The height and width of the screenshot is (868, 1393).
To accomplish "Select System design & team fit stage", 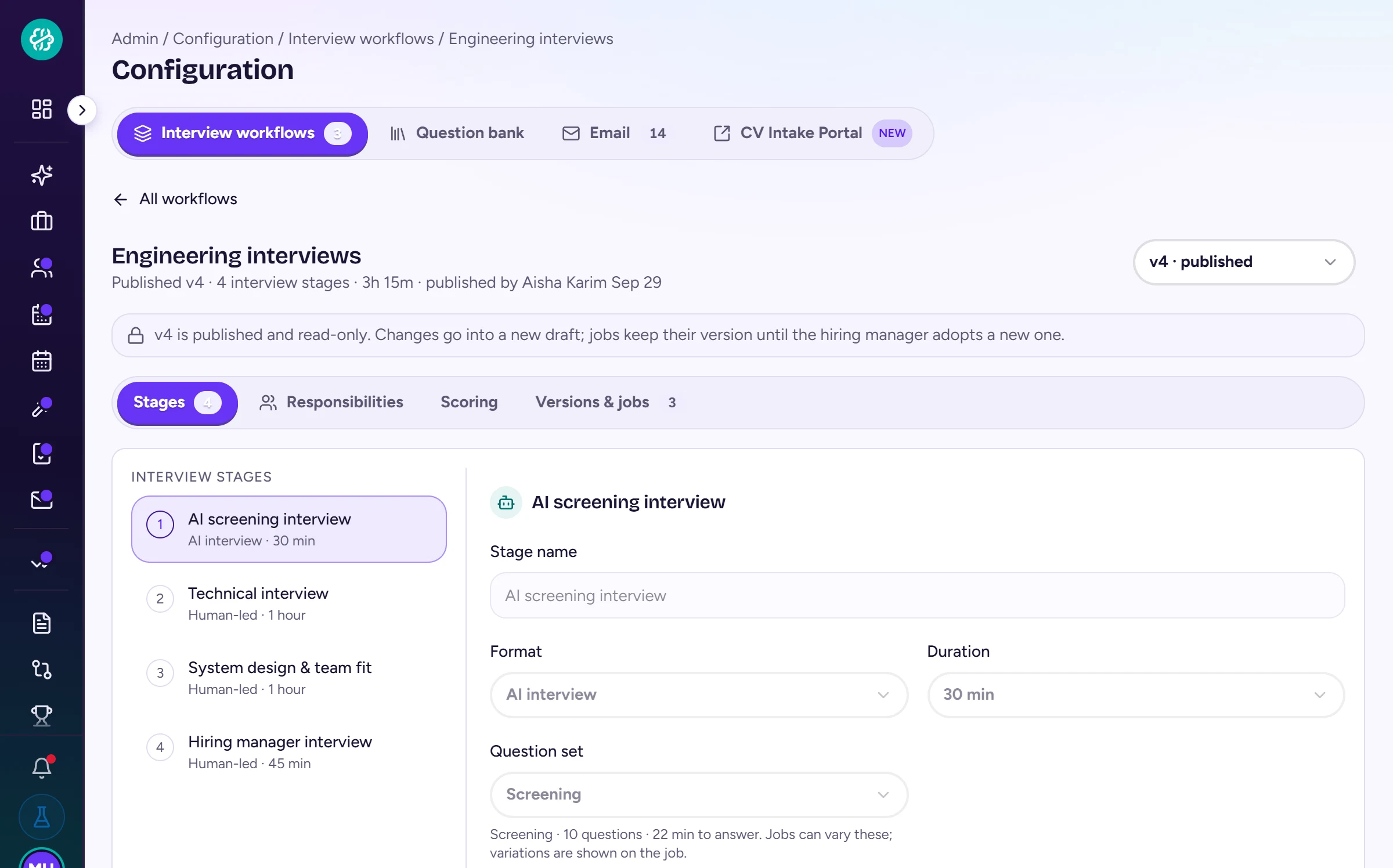I will point(288,678).
